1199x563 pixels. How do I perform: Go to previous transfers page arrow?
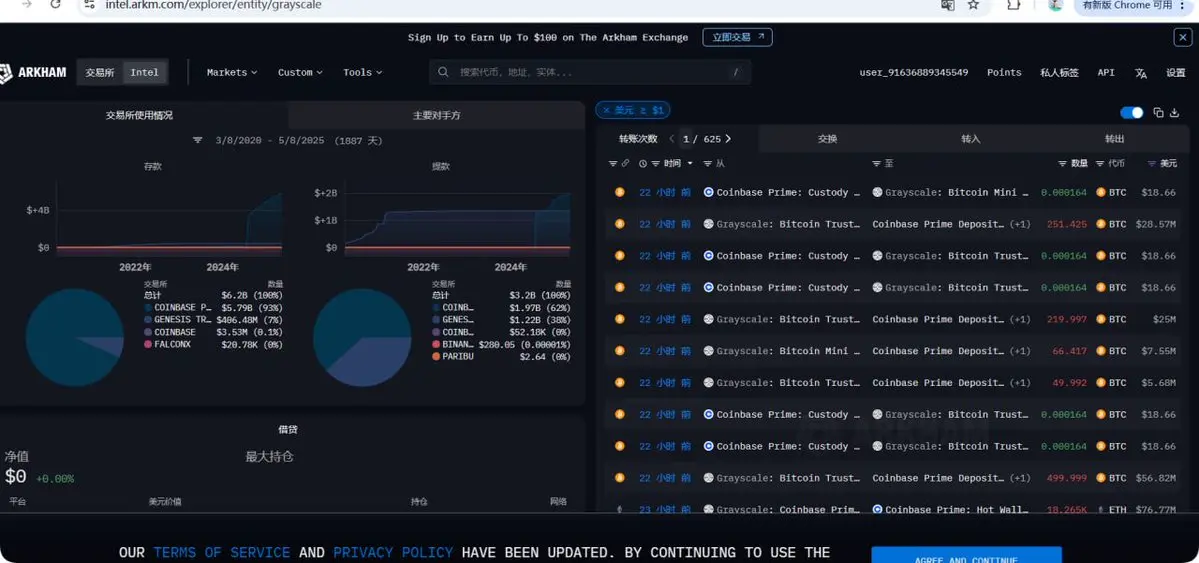pyautogui.click(x=671, y=139)
